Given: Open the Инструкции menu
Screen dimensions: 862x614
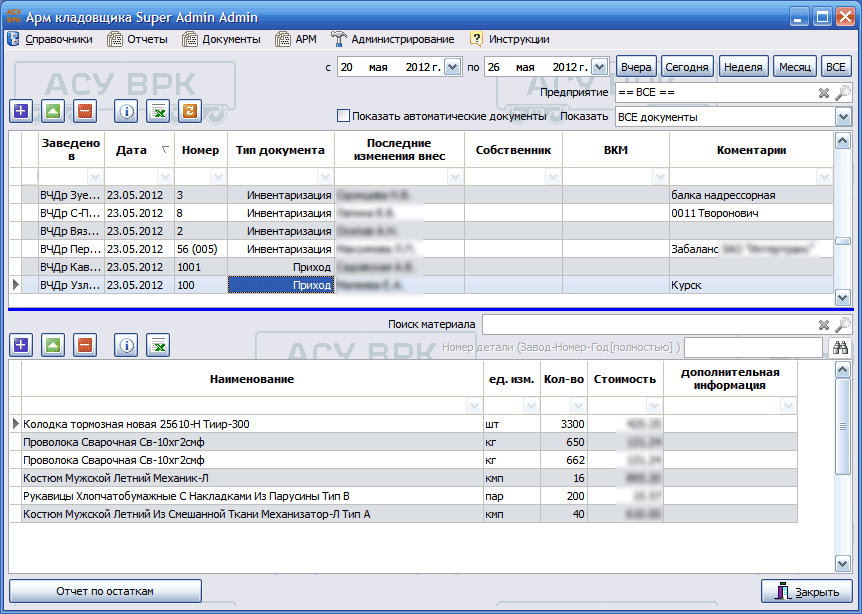Looking at the screenshot, I should 510,40.
